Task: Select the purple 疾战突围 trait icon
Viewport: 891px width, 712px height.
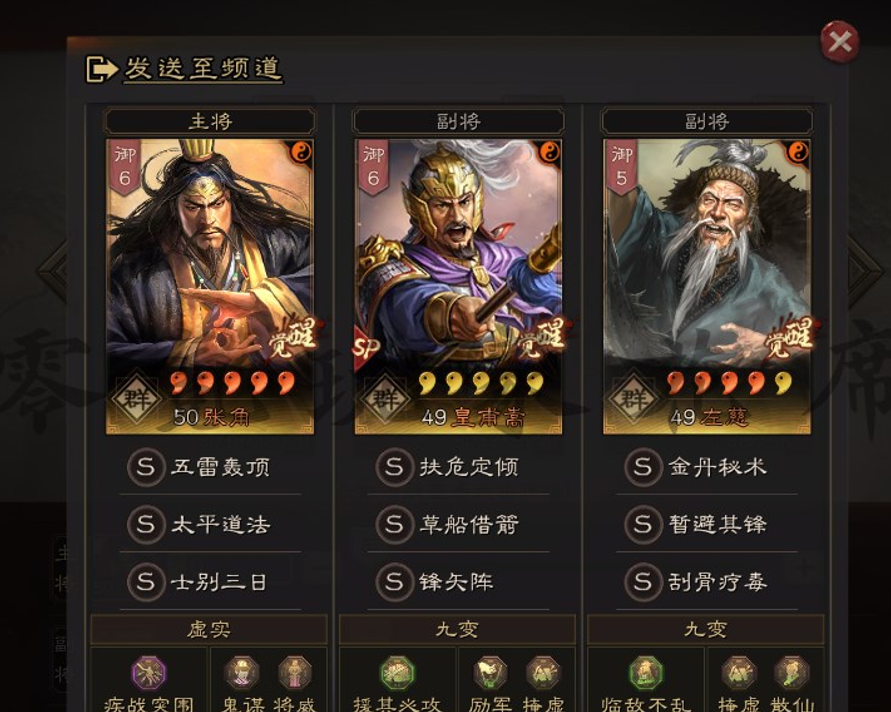Action: coord(149,673)
